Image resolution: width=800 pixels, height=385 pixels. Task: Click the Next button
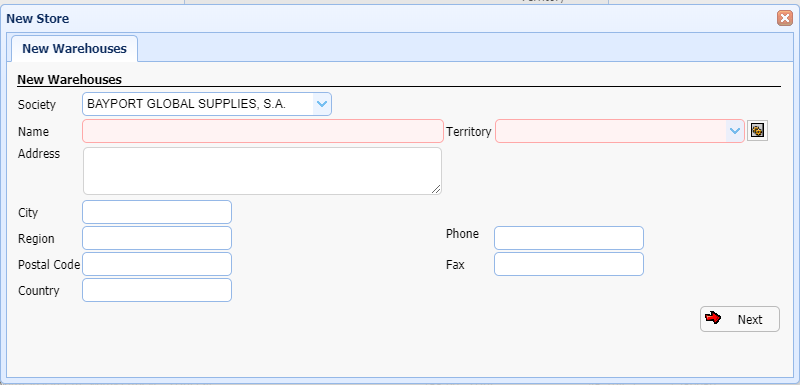click(x=740, y=319)
